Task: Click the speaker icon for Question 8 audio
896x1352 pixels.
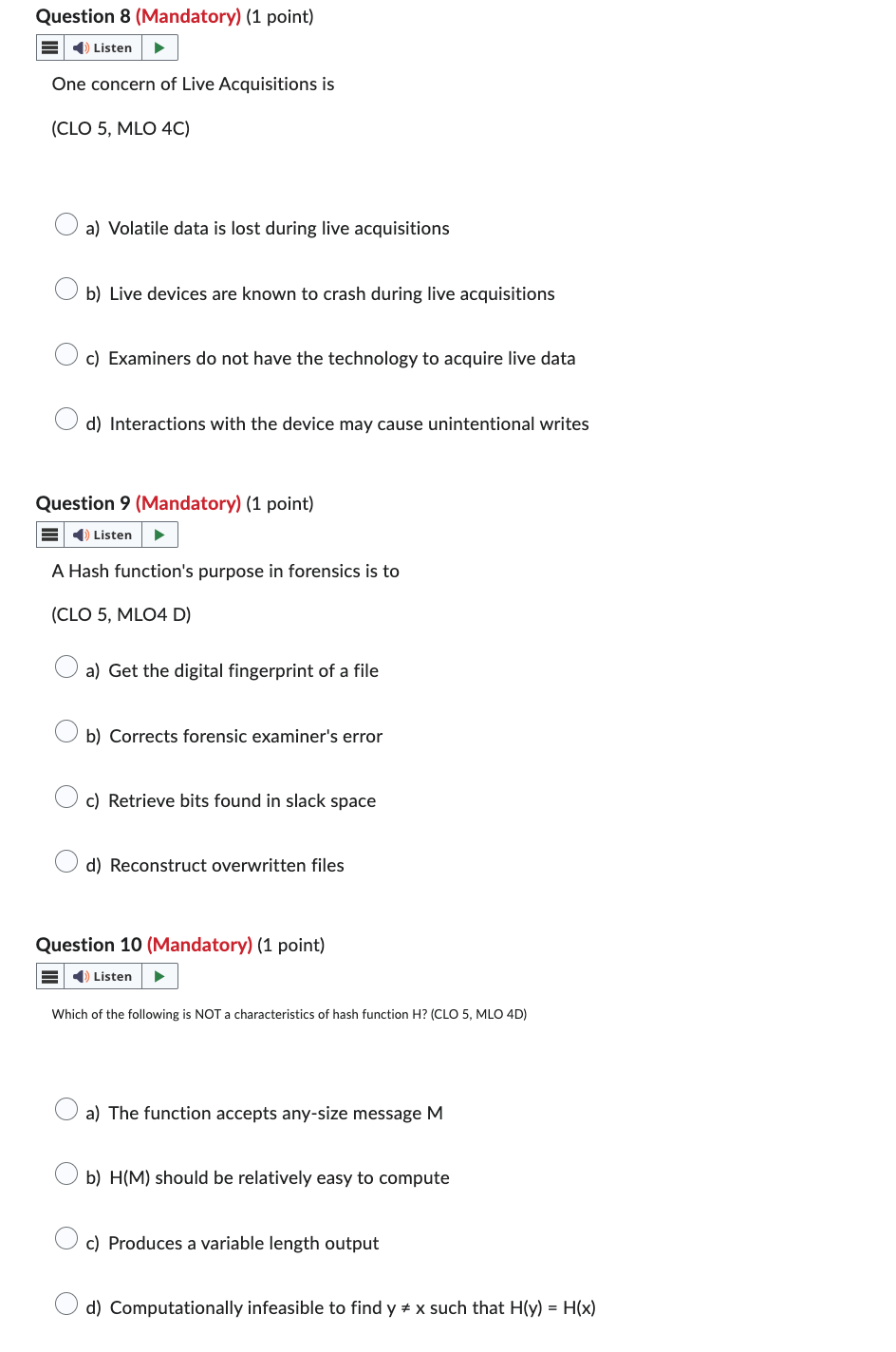Action: click(80, 47)
